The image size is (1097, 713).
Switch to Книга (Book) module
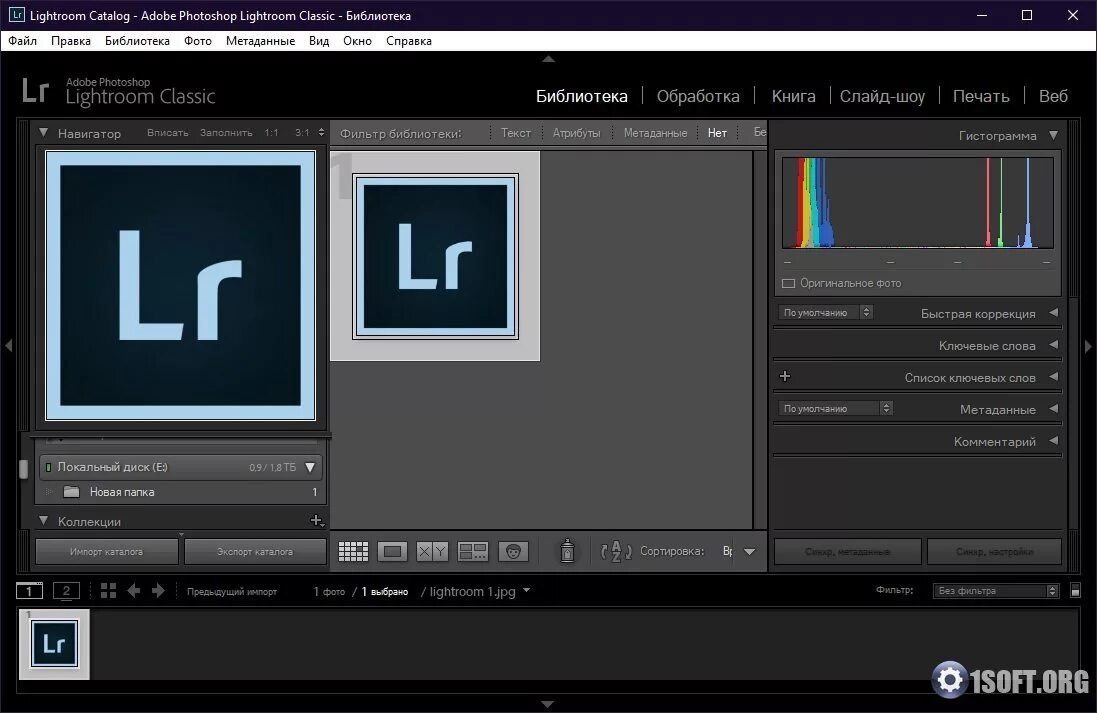pyautogui.click(x=793, y=96)
